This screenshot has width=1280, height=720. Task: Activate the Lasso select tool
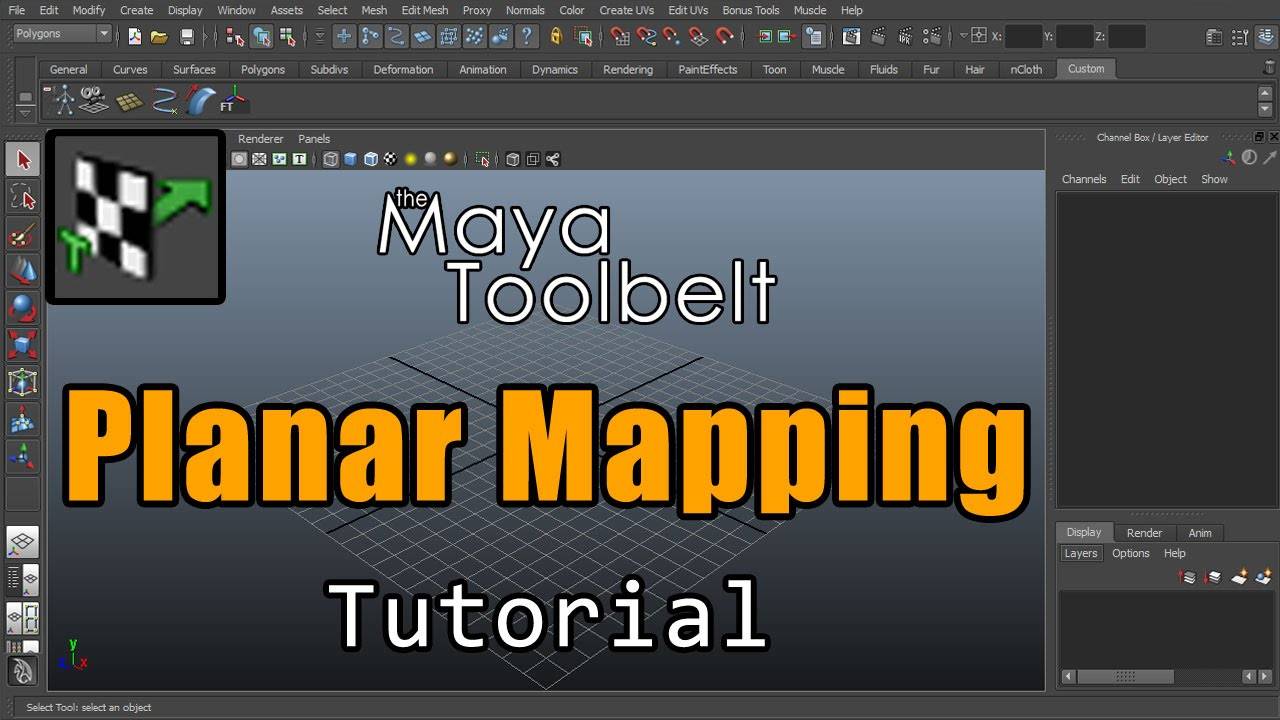click(23, 198)
